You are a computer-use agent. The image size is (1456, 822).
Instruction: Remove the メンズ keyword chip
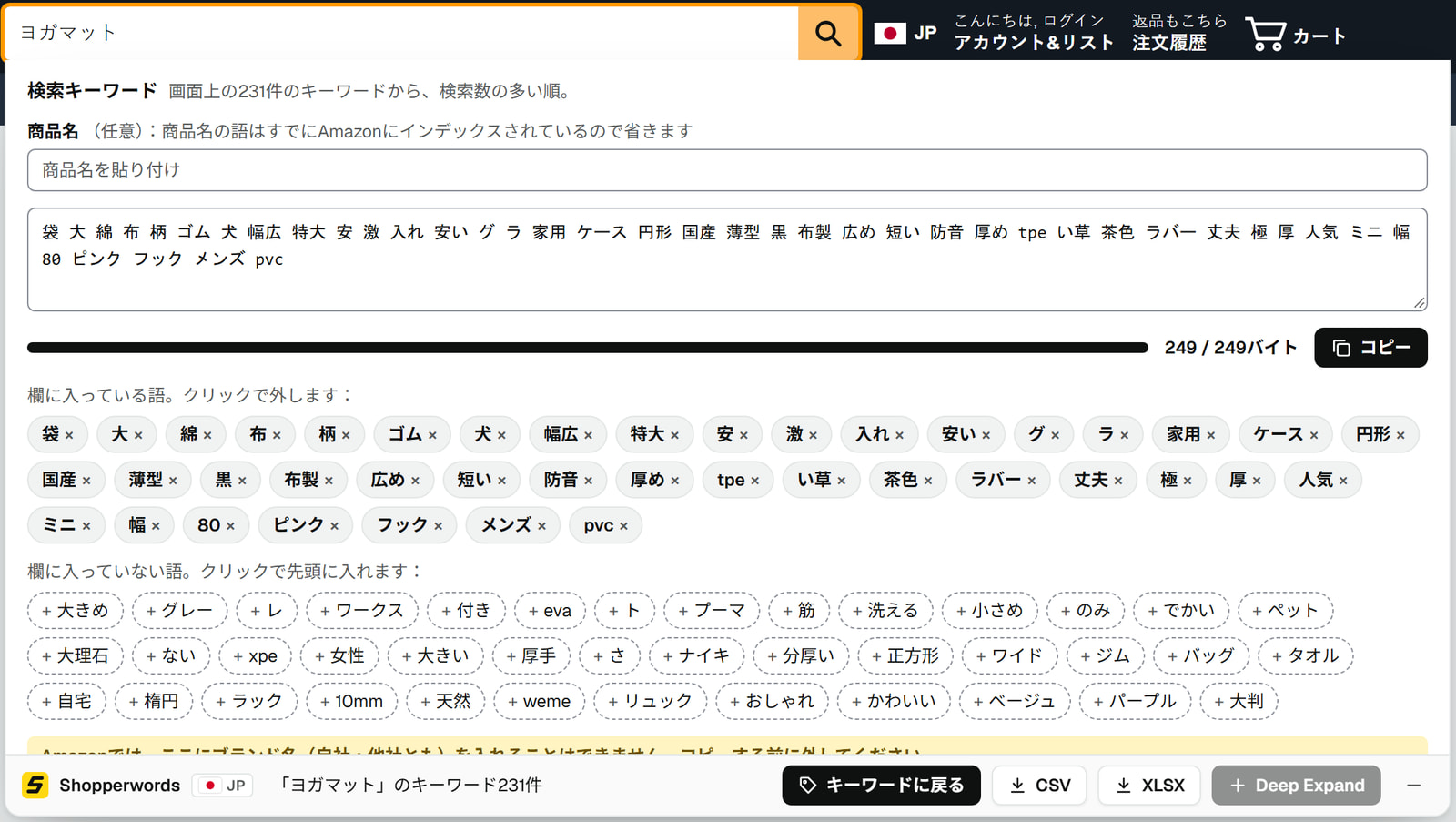(x=513, y=525)
